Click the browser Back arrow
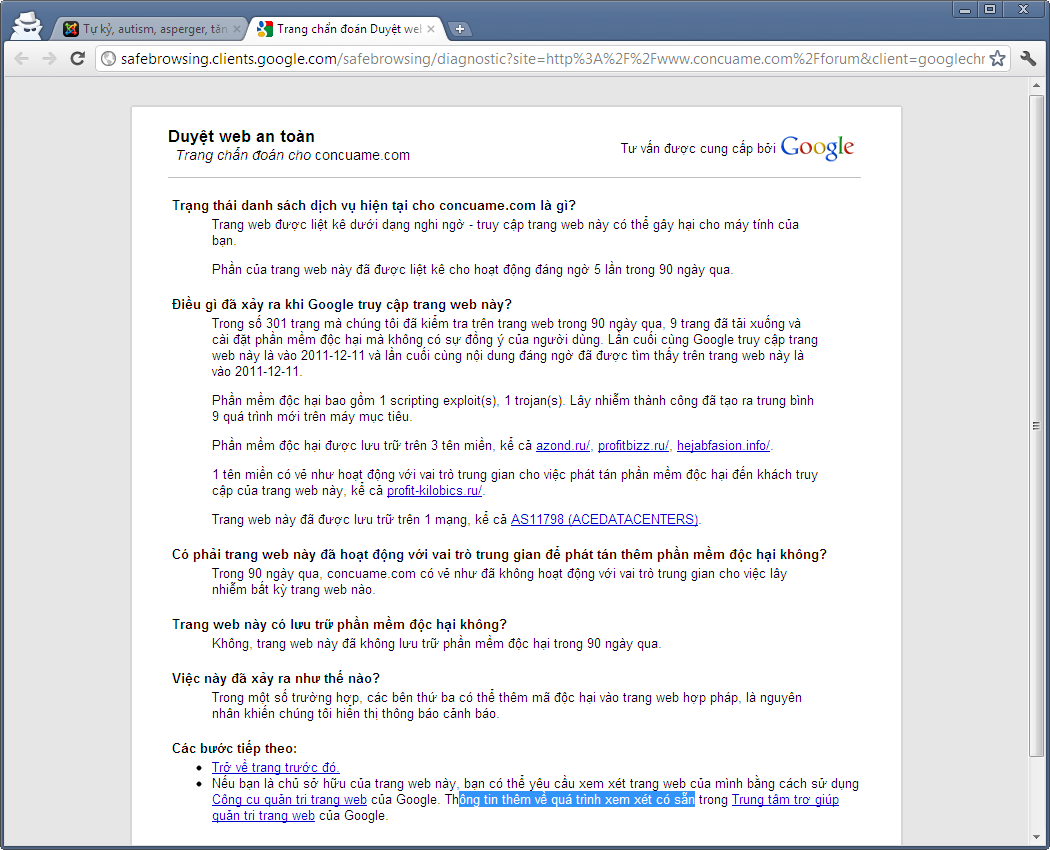 (x=21, y=59)
